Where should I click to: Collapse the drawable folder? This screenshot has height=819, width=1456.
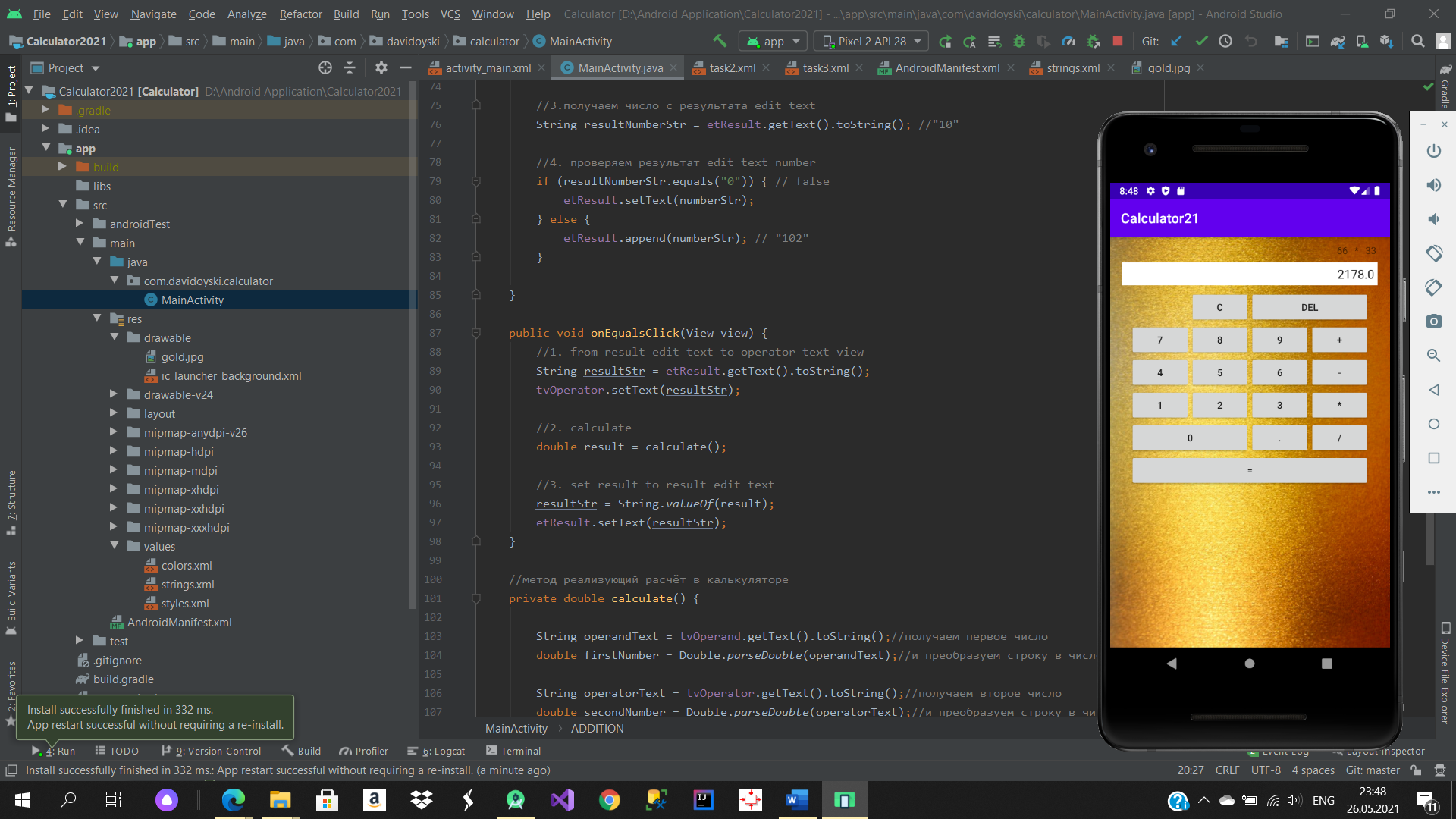tap(115, 337)
